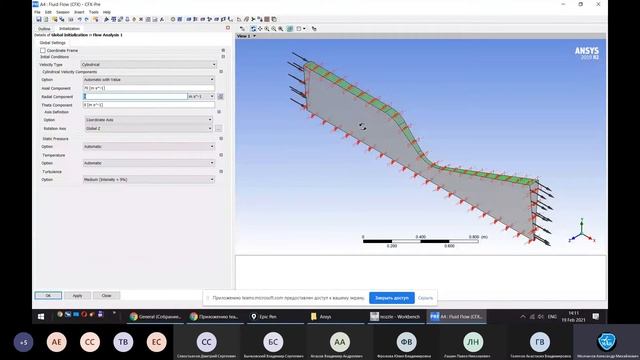Click the ellipsis button beside Rotation Axis

(219, 129)
